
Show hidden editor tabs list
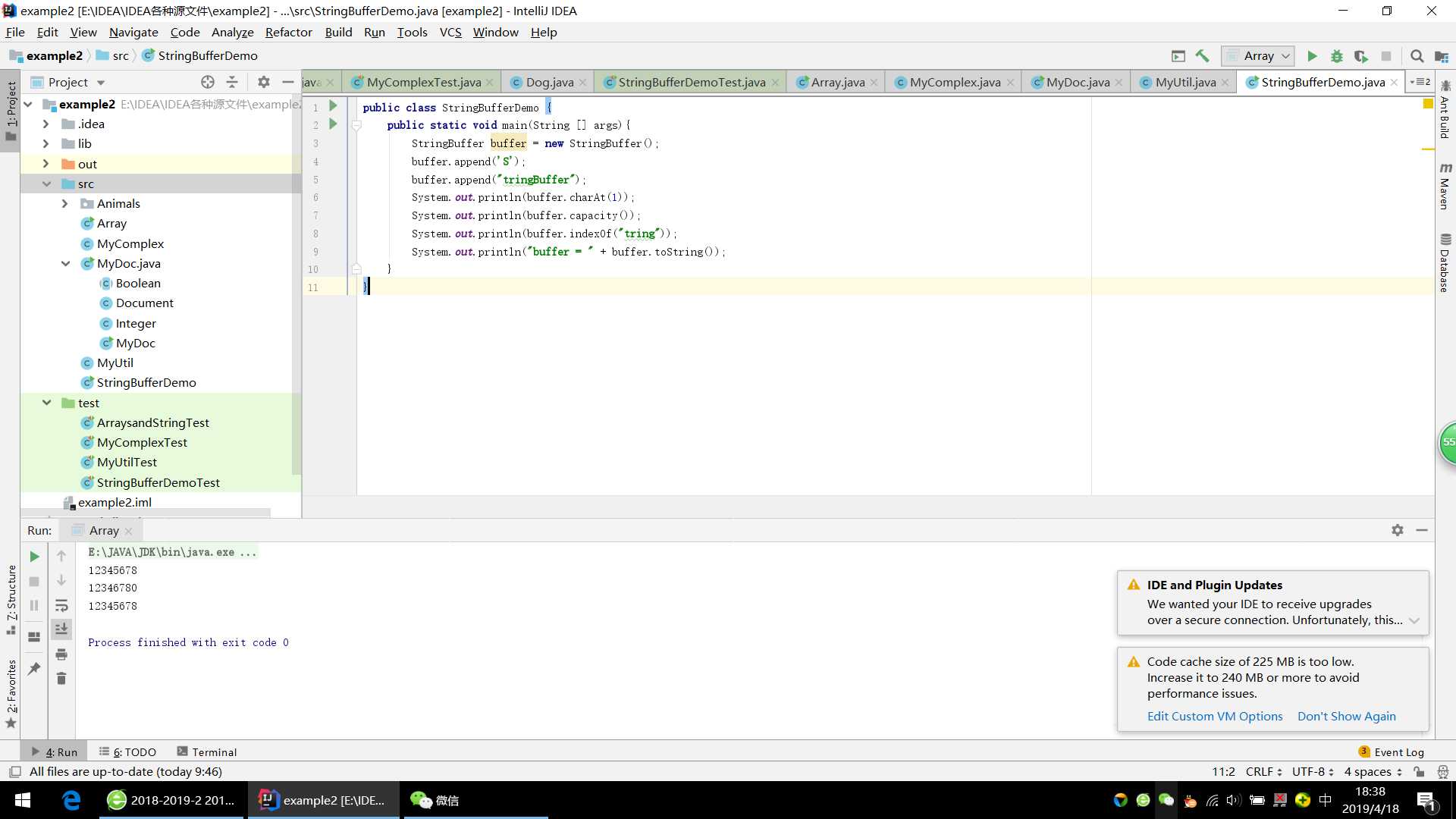point(1420,82)
